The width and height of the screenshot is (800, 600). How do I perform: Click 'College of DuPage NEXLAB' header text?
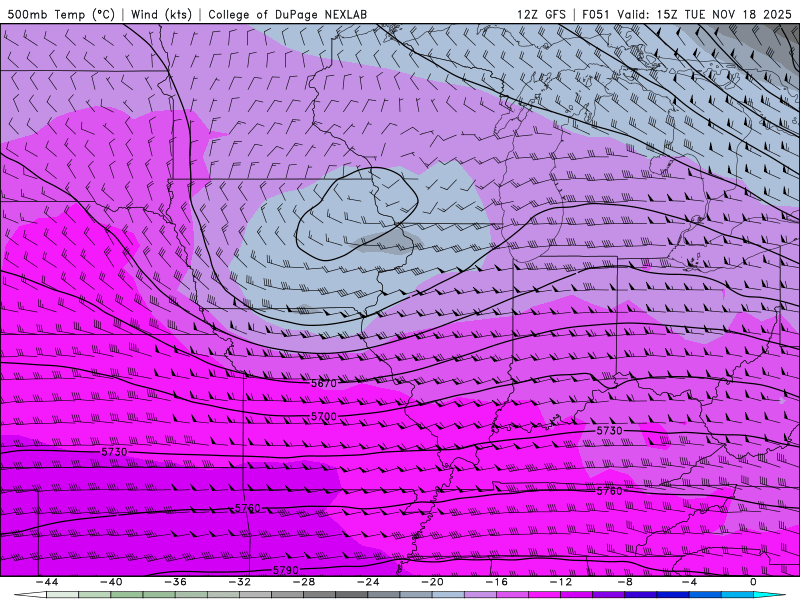tap(287, 14)
